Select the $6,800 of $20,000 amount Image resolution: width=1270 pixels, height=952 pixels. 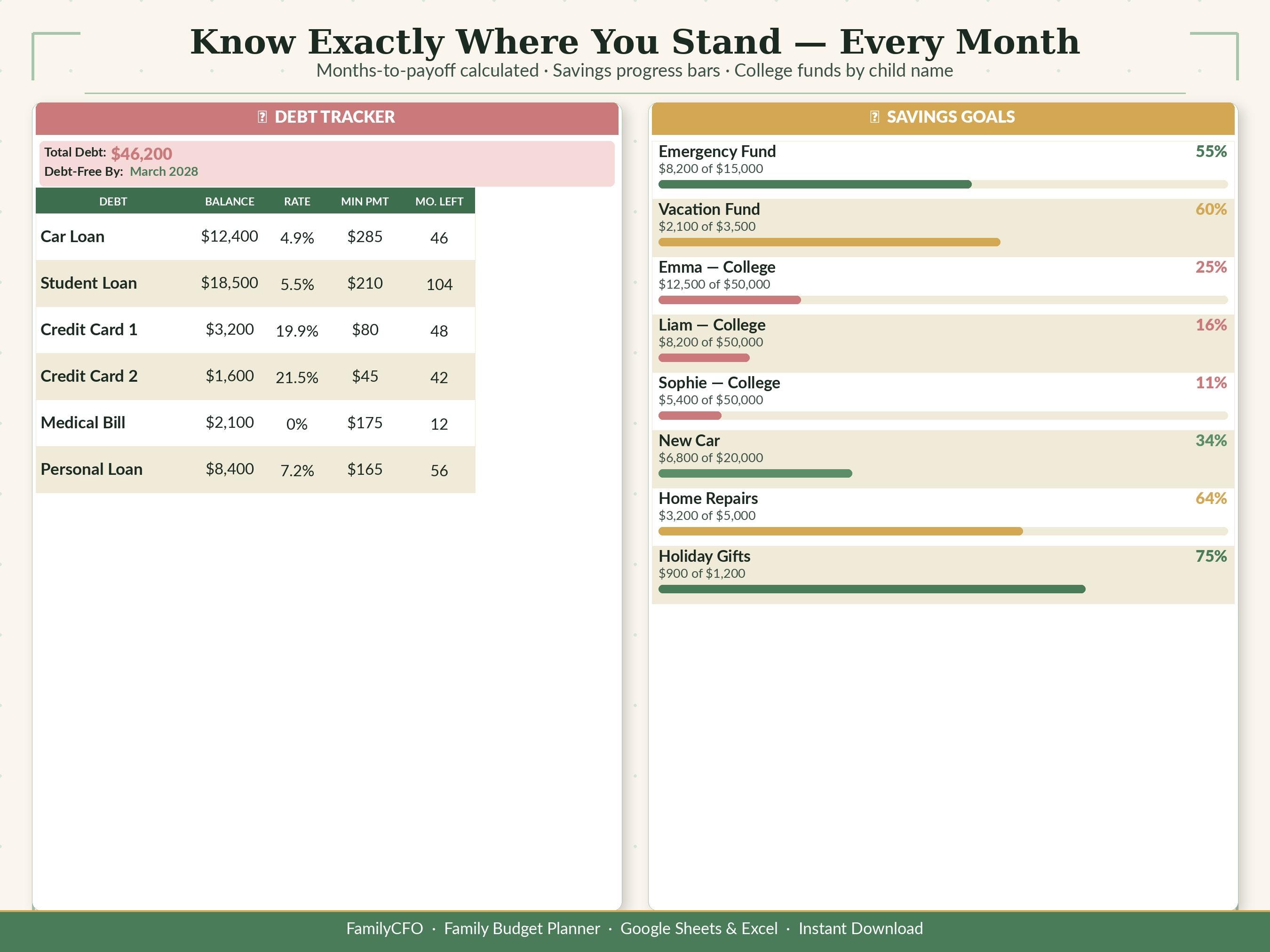tap(711, 458)
